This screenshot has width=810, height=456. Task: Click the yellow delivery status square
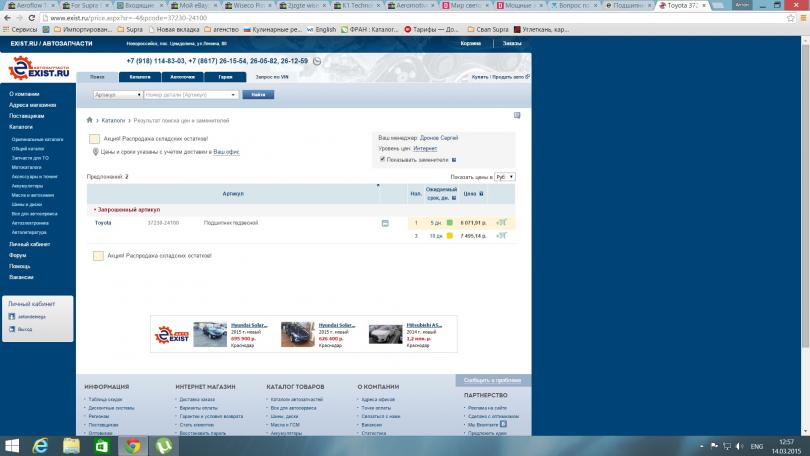[449, 235]
